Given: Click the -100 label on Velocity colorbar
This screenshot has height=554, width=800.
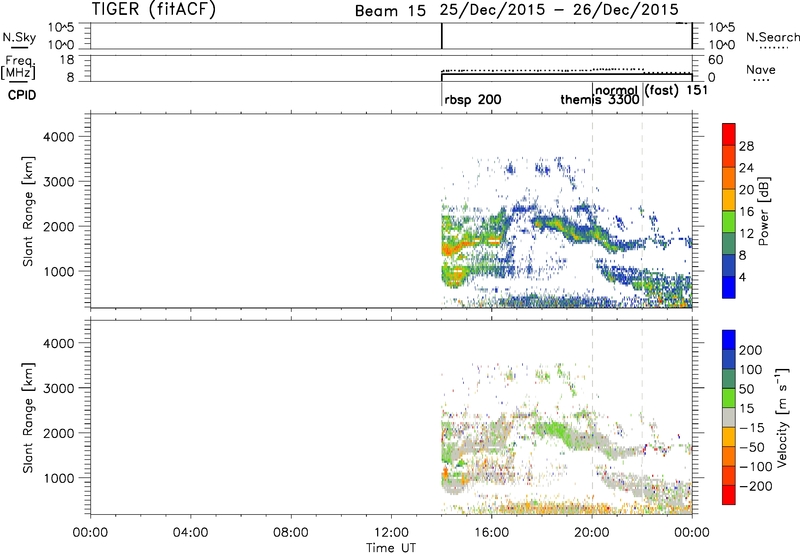Looking at the screenshot, I should [756, 467].
